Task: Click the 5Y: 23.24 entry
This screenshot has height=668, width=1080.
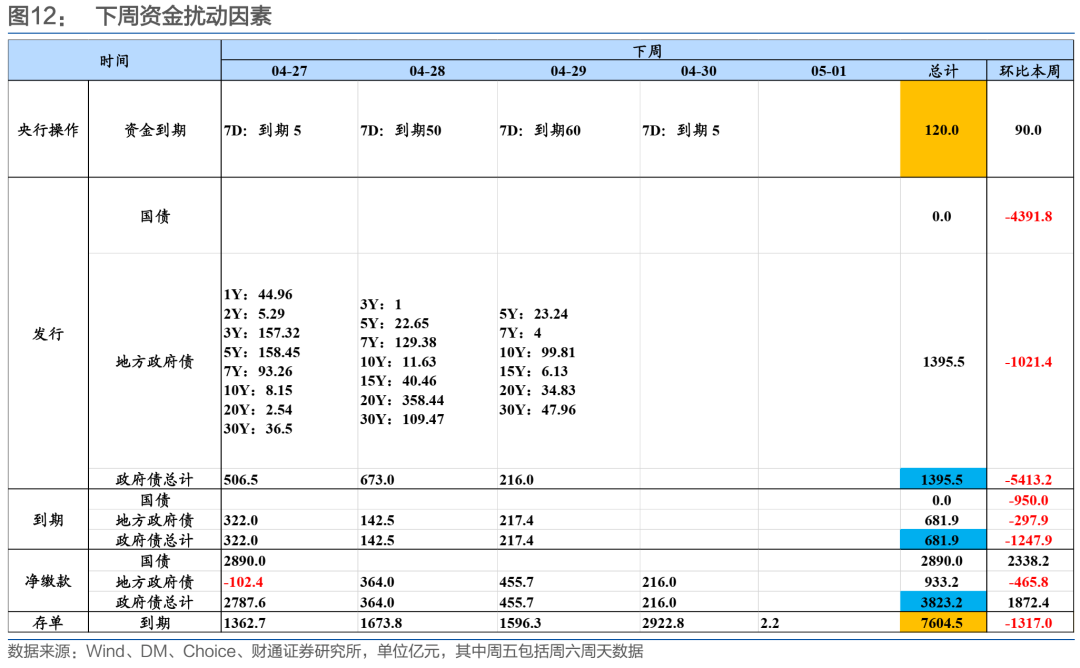Action: coord(534,313)
